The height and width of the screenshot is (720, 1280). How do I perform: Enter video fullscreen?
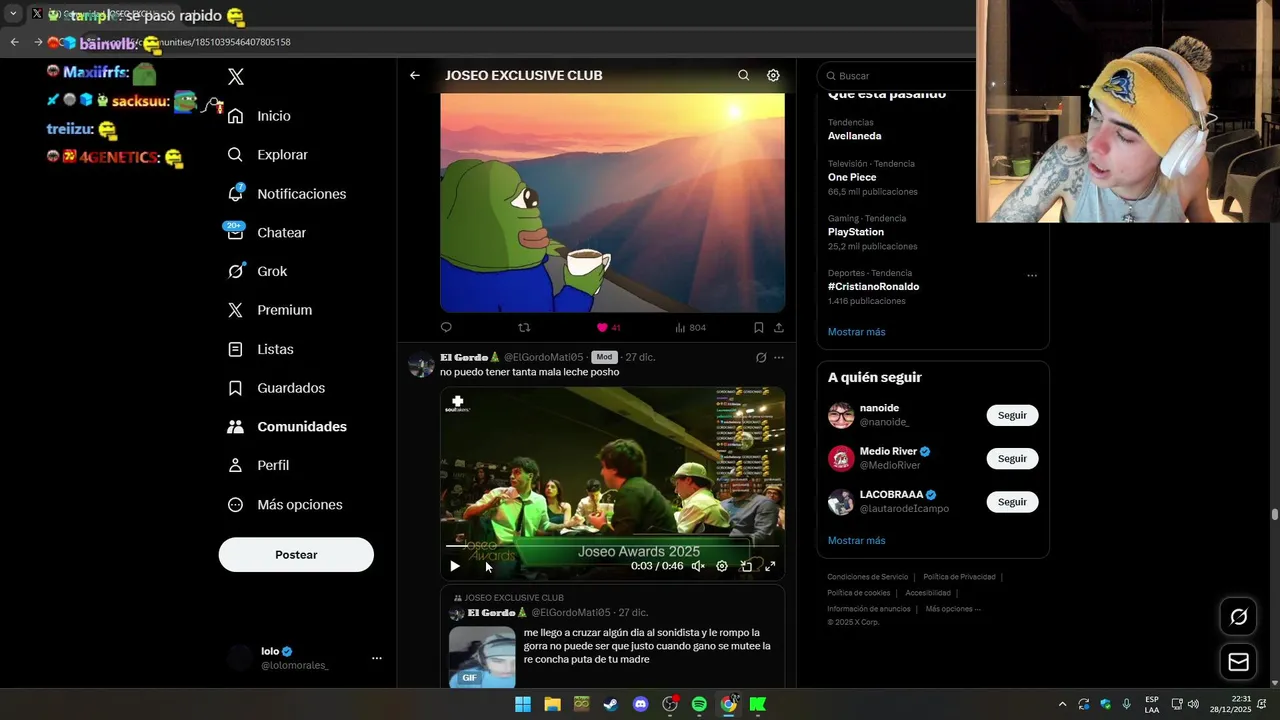(770, 566)
